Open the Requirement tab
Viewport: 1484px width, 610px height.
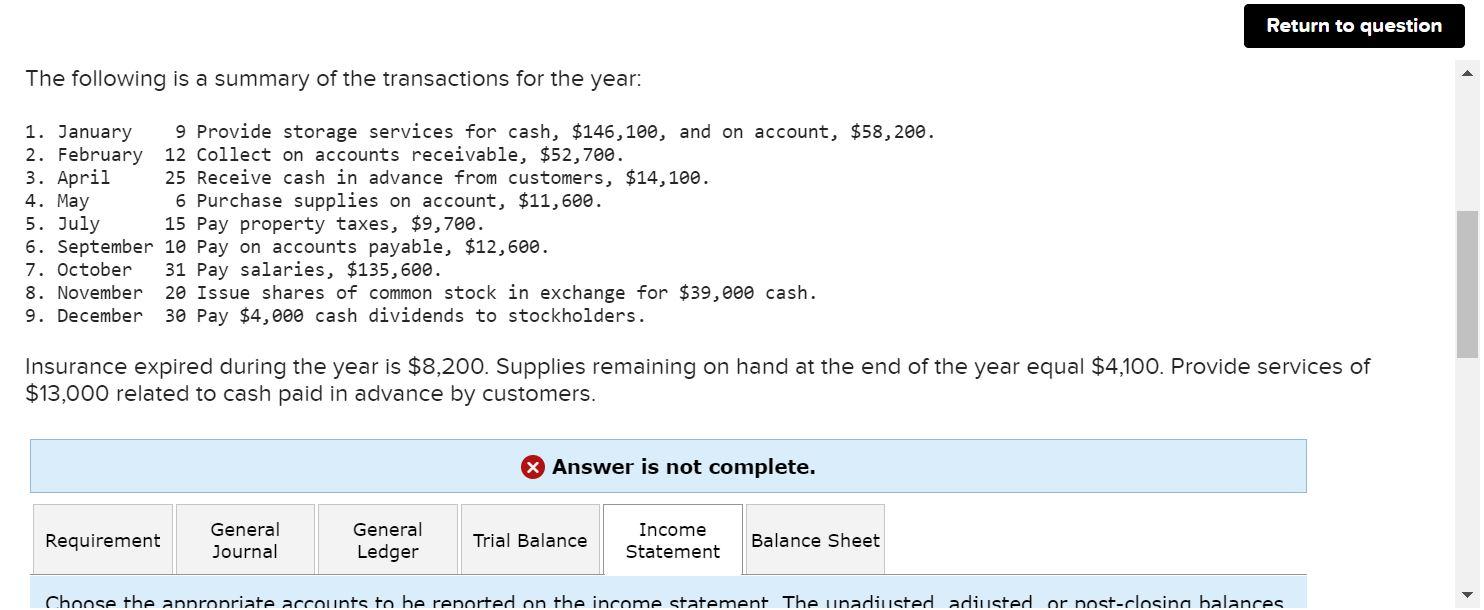(x=102, y=540)
